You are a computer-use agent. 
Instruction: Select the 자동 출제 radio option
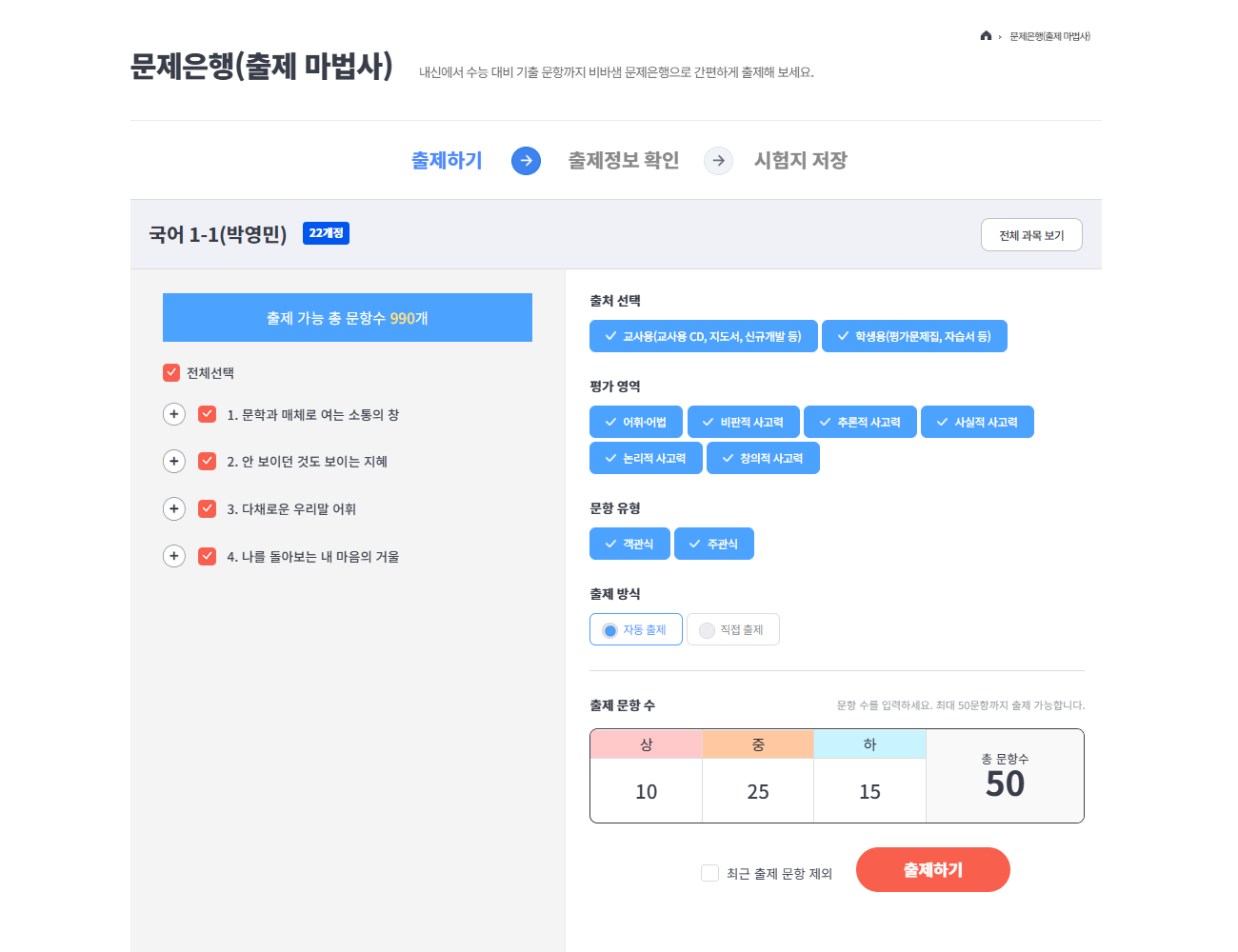(x=636, y=629)
